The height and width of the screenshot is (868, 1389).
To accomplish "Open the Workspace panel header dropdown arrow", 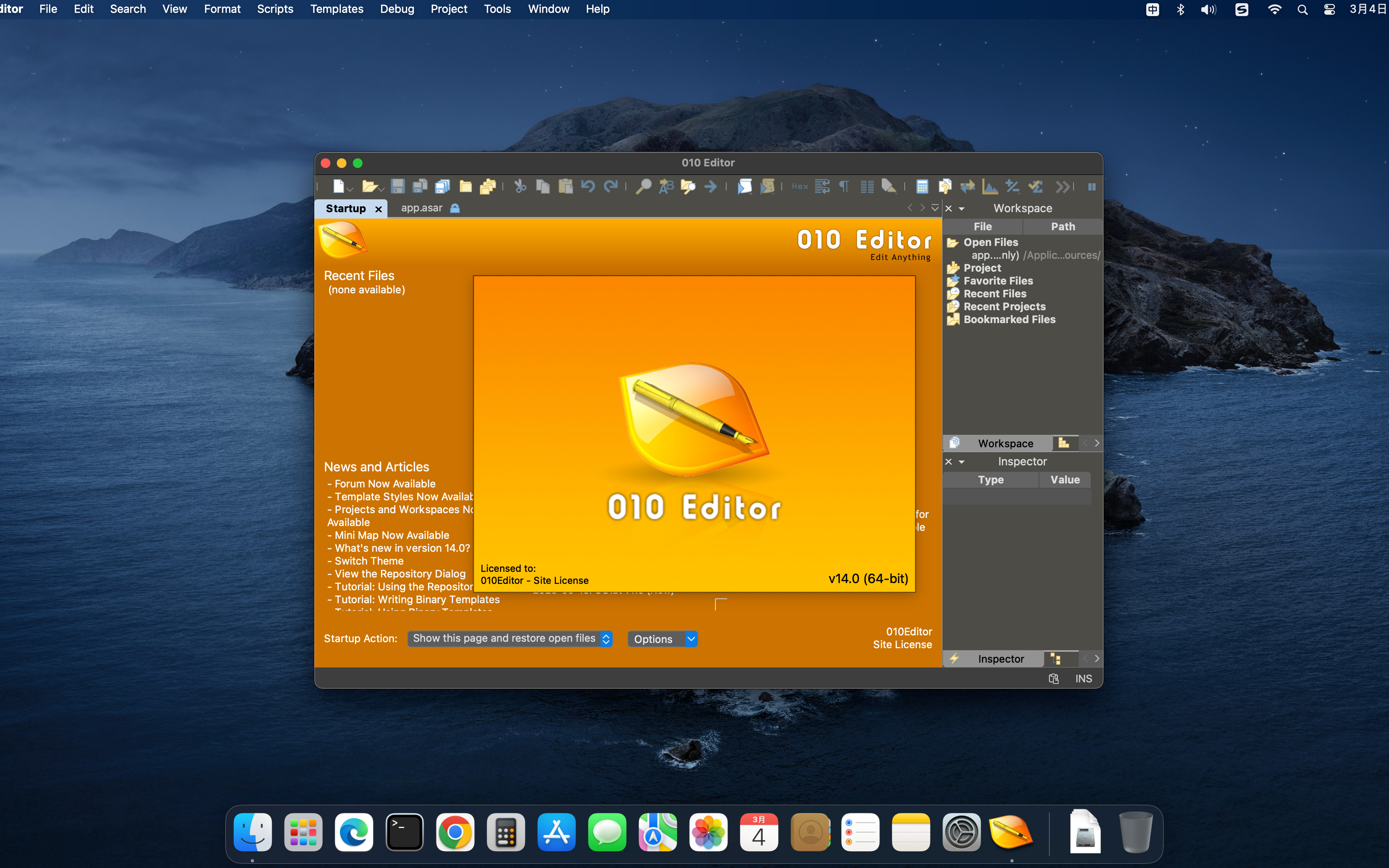I will (x=961, y=209).
